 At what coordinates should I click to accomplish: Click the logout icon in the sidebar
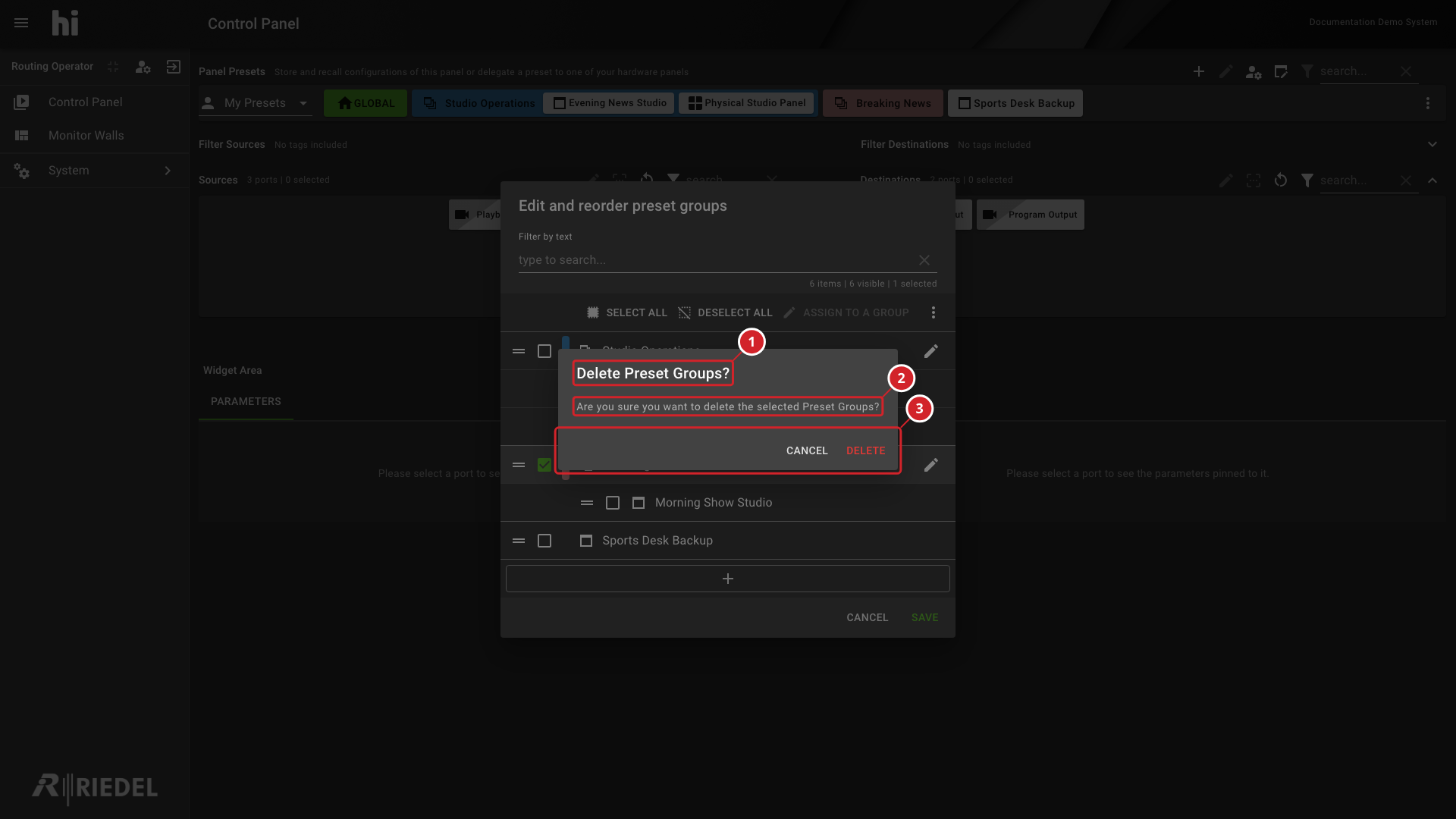(174, 67)
